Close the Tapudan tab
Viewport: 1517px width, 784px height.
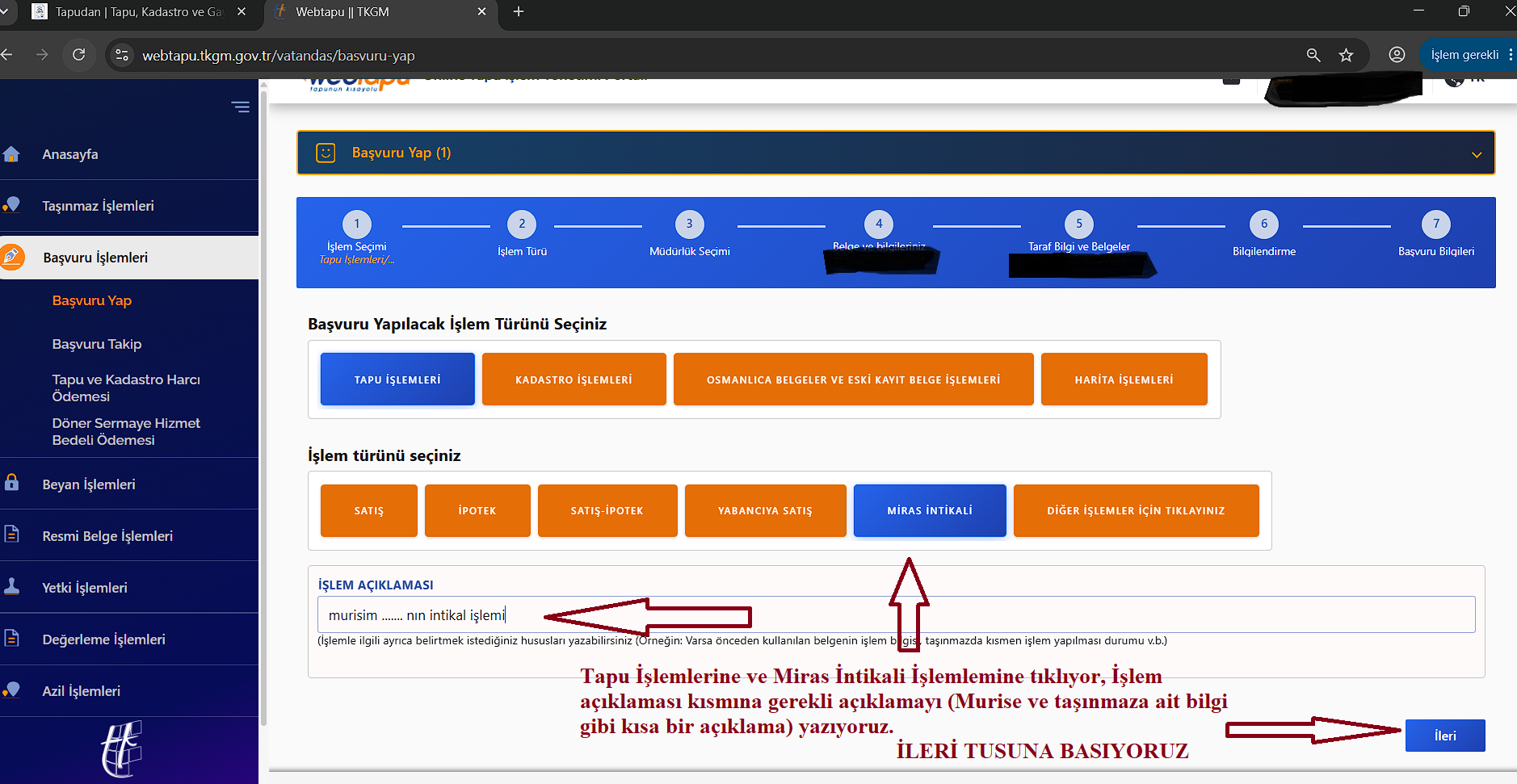click(x=242, y=11)
